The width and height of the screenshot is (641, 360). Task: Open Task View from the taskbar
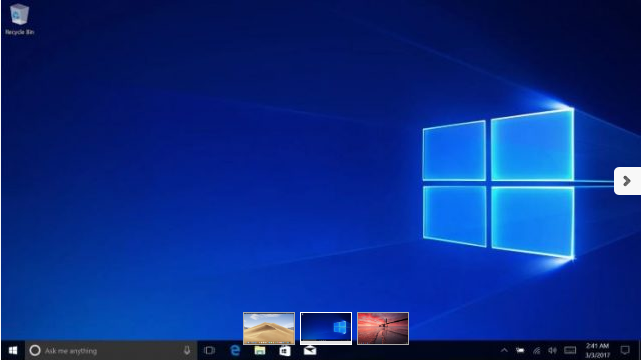pos(209,350)
